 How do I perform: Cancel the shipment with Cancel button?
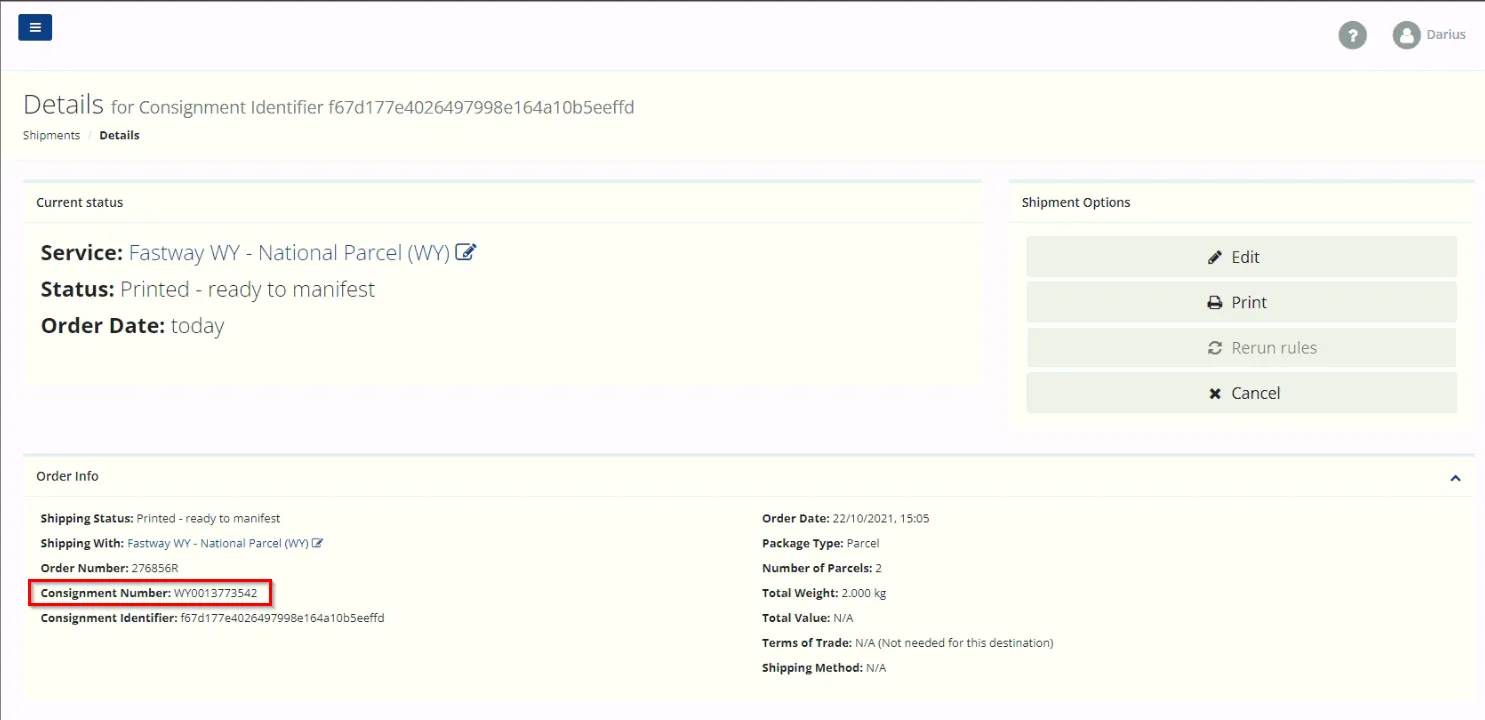1241,393
